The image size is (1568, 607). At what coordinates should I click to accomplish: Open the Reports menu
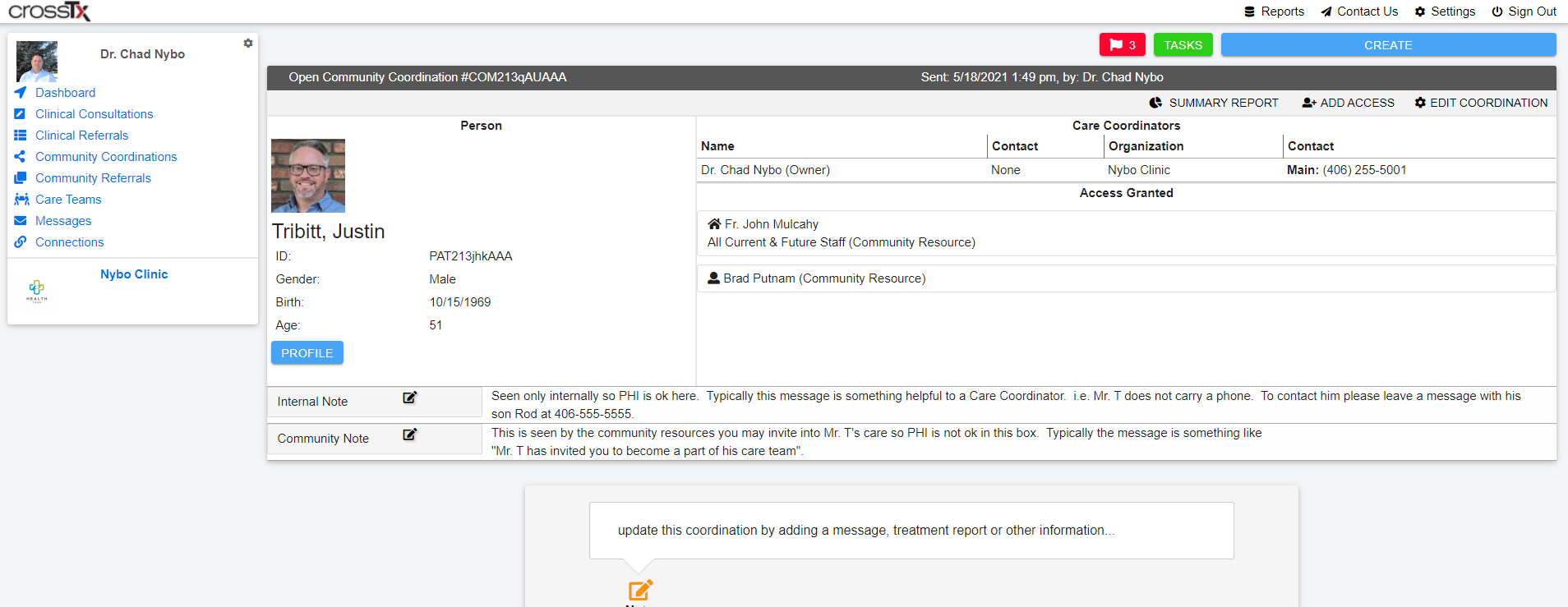[1274, 11]
